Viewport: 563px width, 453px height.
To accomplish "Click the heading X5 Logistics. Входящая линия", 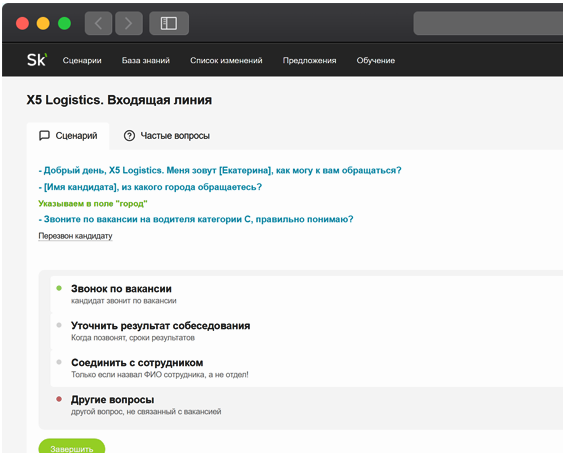I will (x=119, y=100).
